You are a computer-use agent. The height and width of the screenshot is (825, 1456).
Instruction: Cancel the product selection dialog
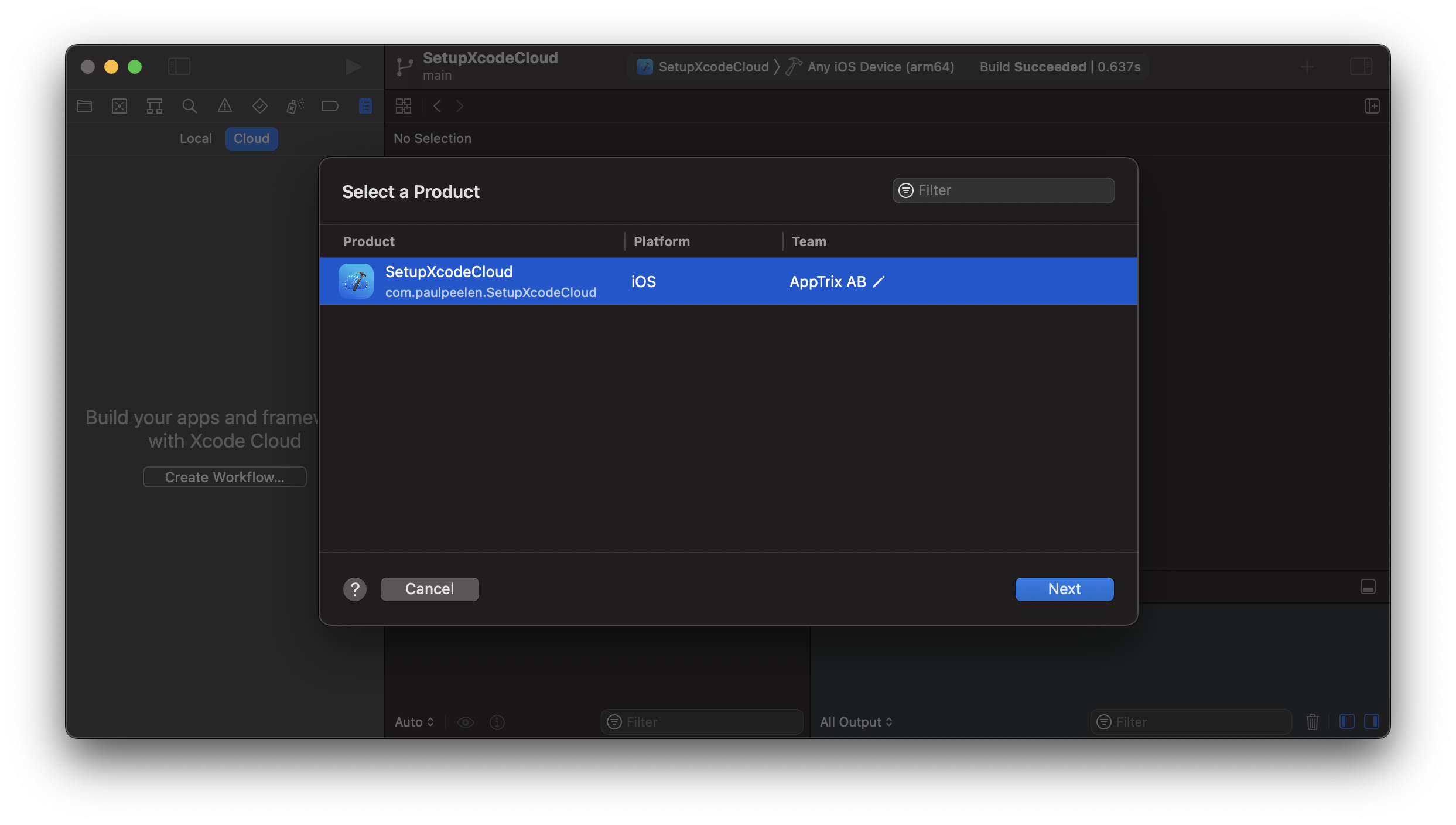[430, 589]
